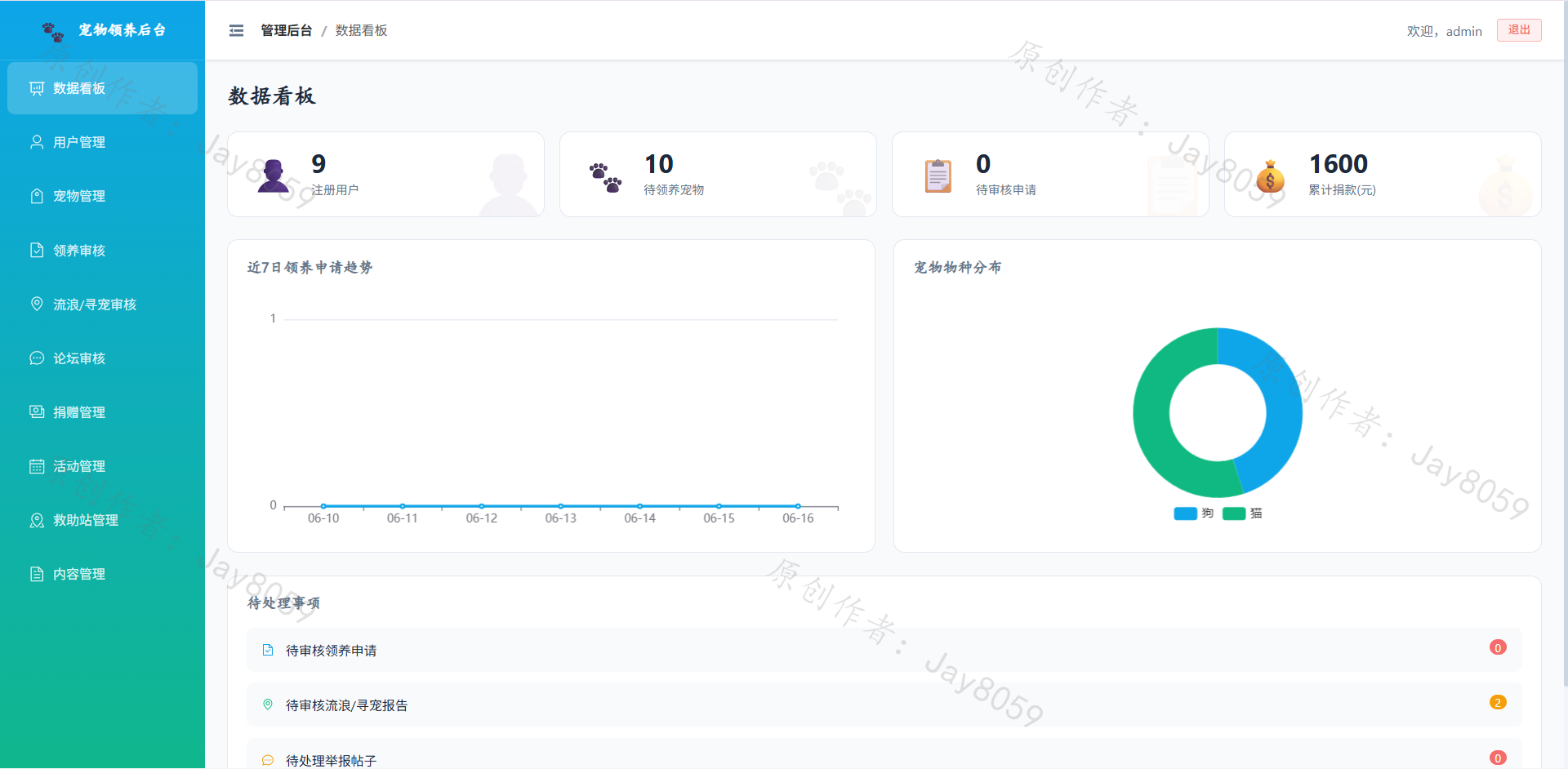Click the 用户管理 person icon
Screen dimensions: 1568x769
pos(37,142)
